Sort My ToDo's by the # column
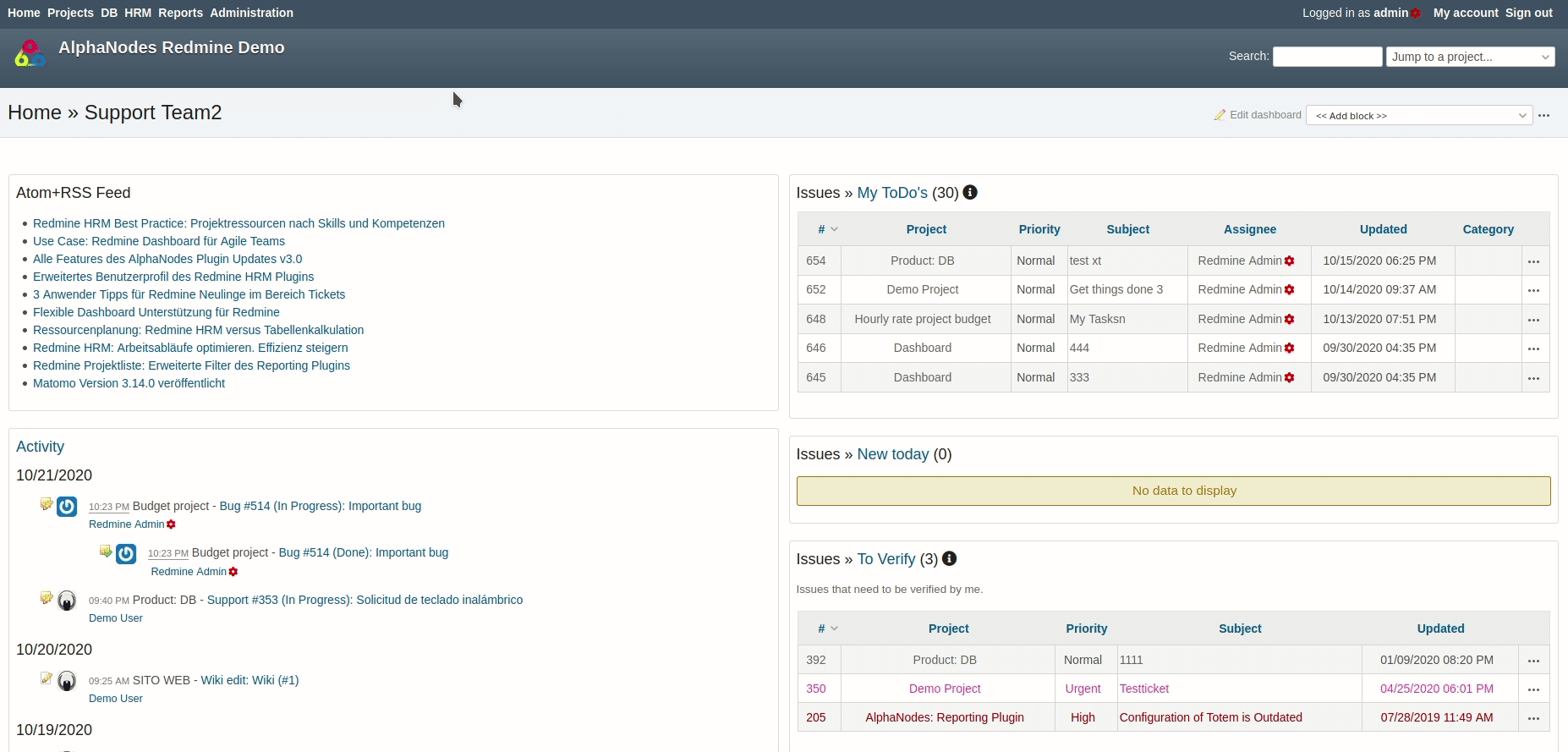1568x752 pixels. pyautogui.click(x=821, y=229)
